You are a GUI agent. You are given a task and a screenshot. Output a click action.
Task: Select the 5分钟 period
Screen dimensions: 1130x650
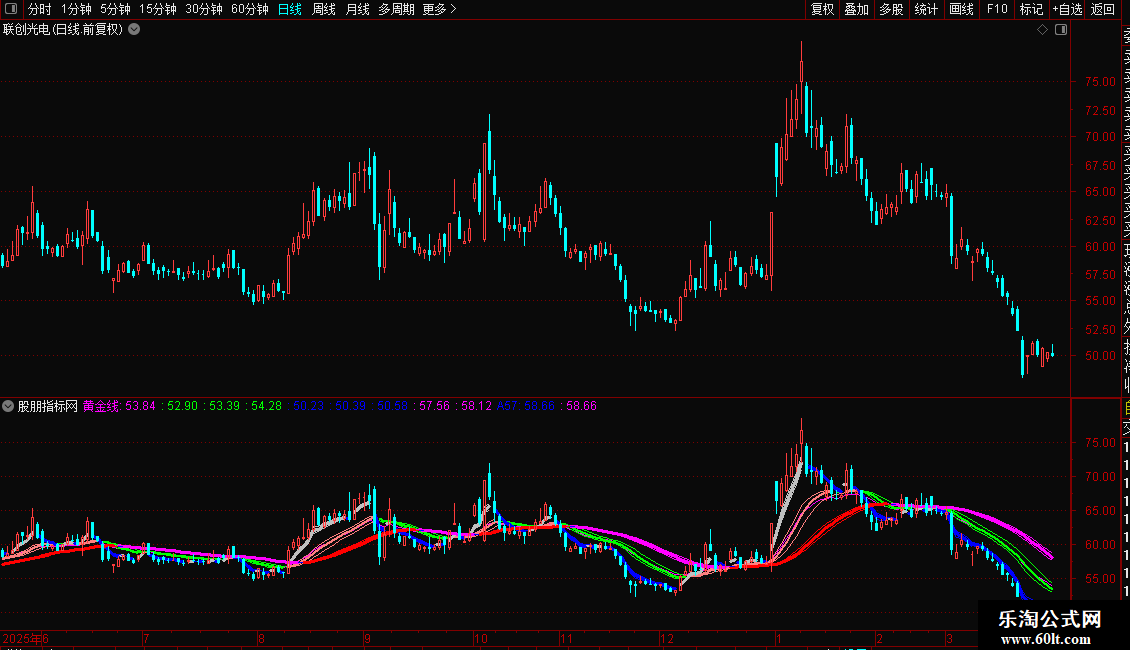(x=115, y=9)
